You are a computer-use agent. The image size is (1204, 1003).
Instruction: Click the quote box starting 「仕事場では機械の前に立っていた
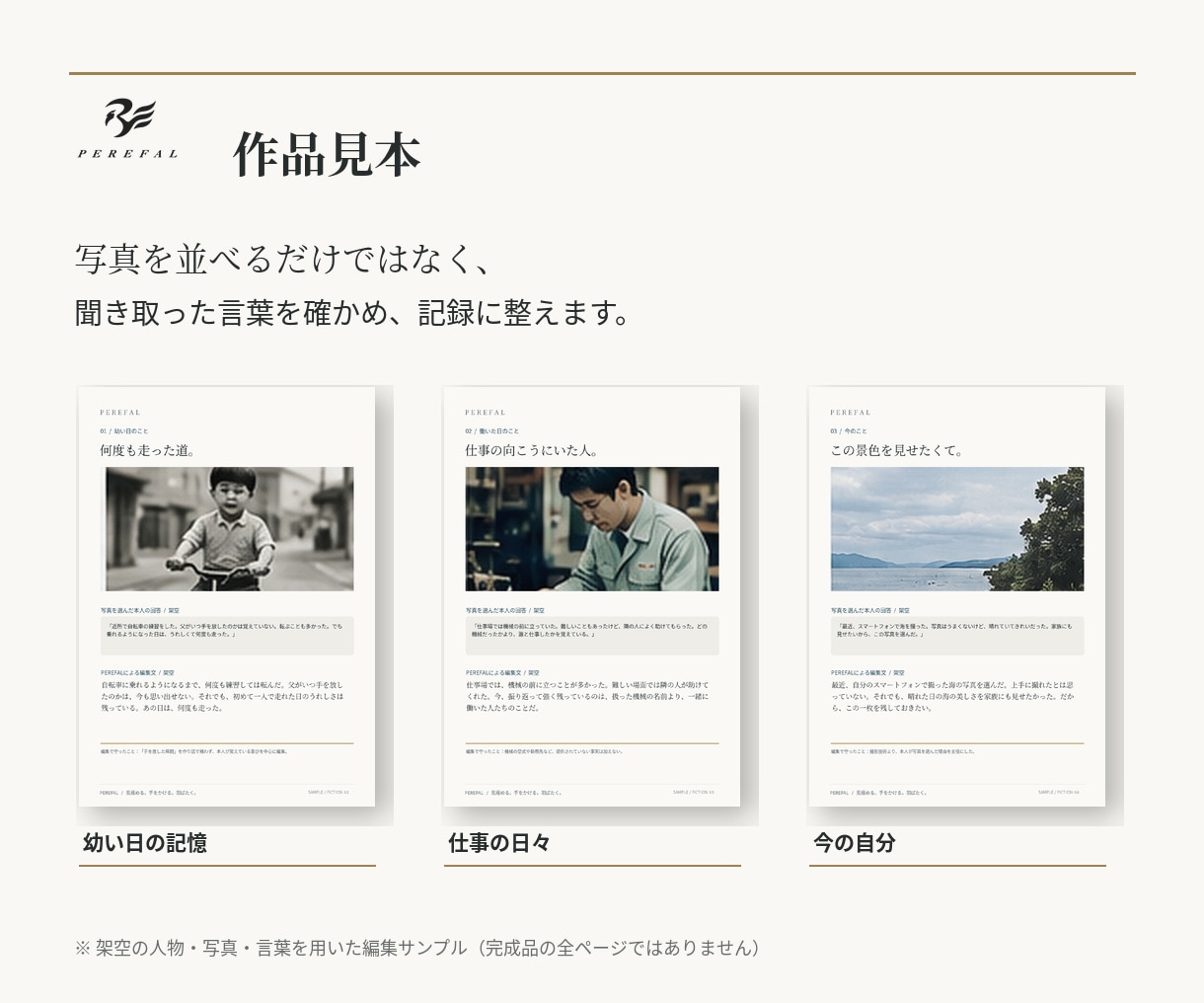(592, 636)
